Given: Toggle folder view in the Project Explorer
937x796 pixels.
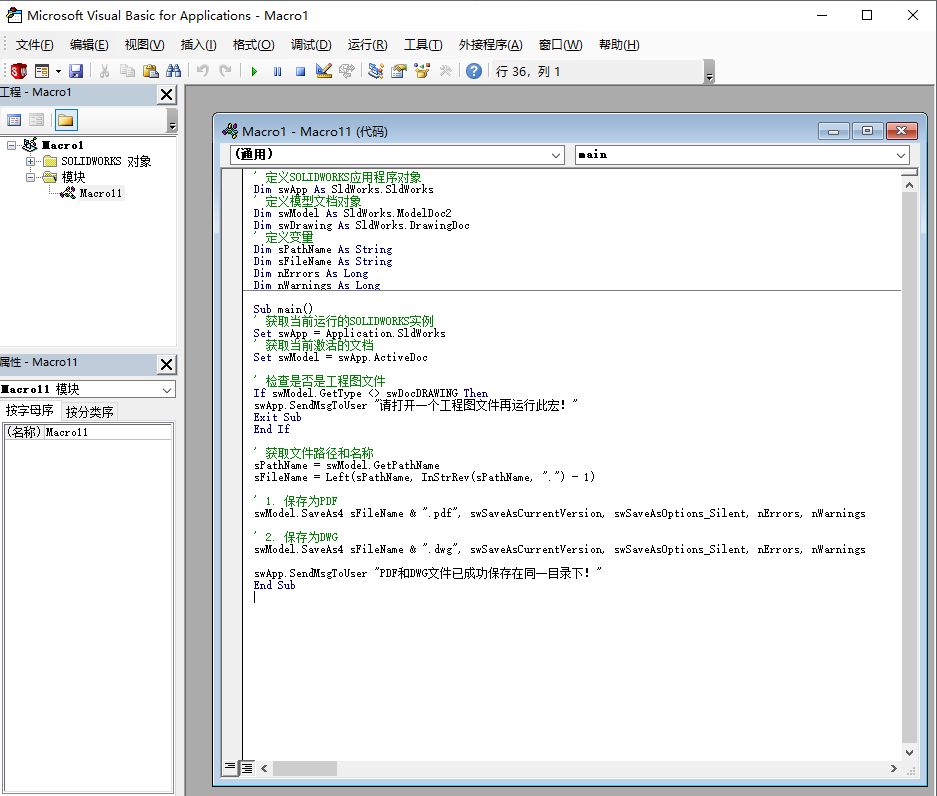Looking at the screenshot, I should point(66,119).
